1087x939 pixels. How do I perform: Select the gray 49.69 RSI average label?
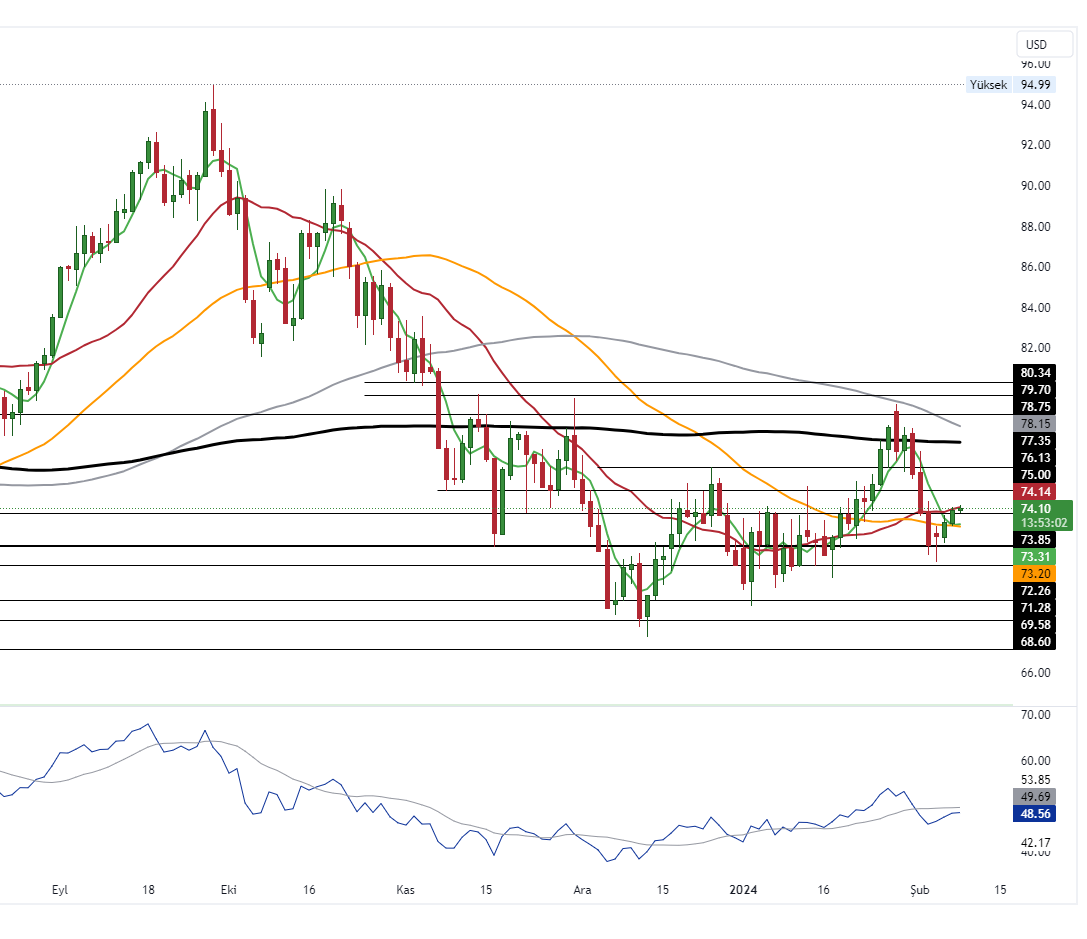pos(1035,797)
